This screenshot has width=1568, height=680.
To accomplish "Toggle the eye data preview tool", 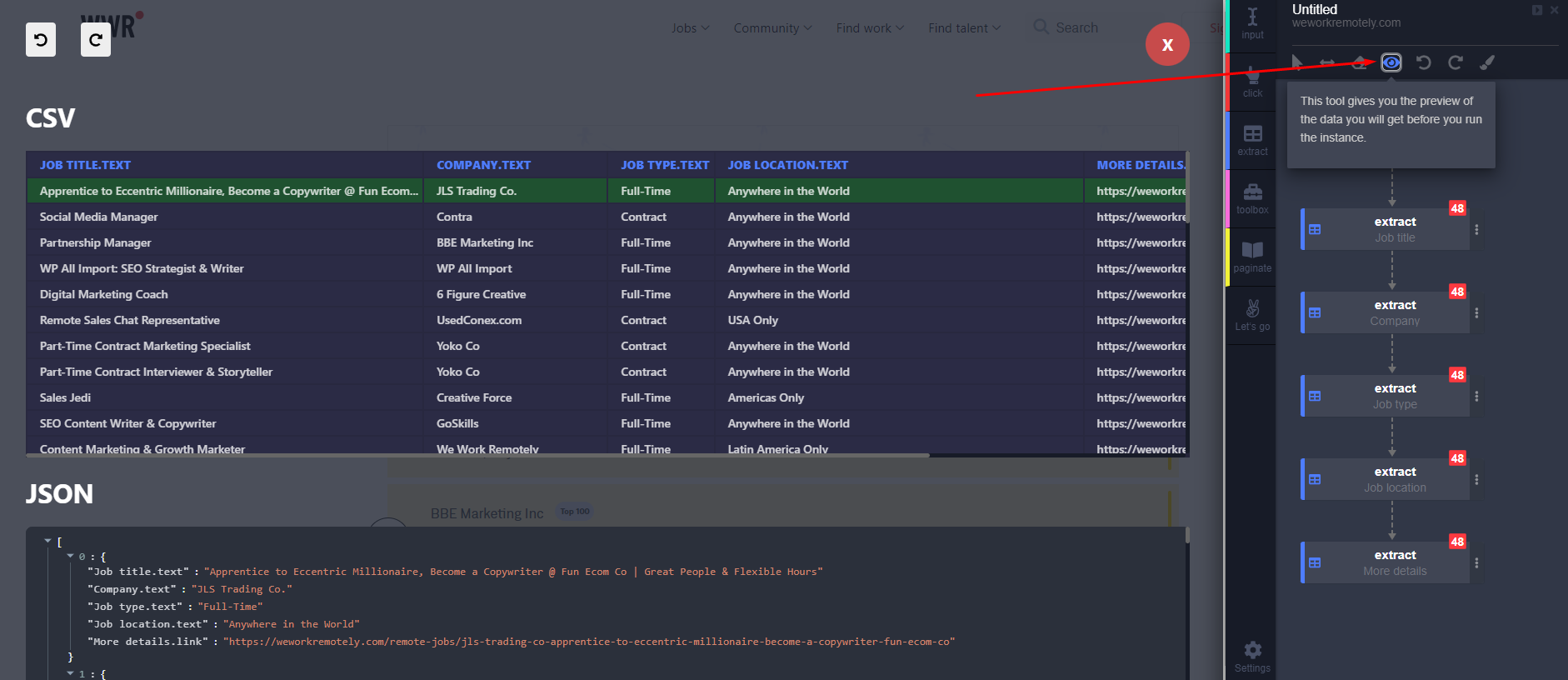I will tap(1391, 62).
